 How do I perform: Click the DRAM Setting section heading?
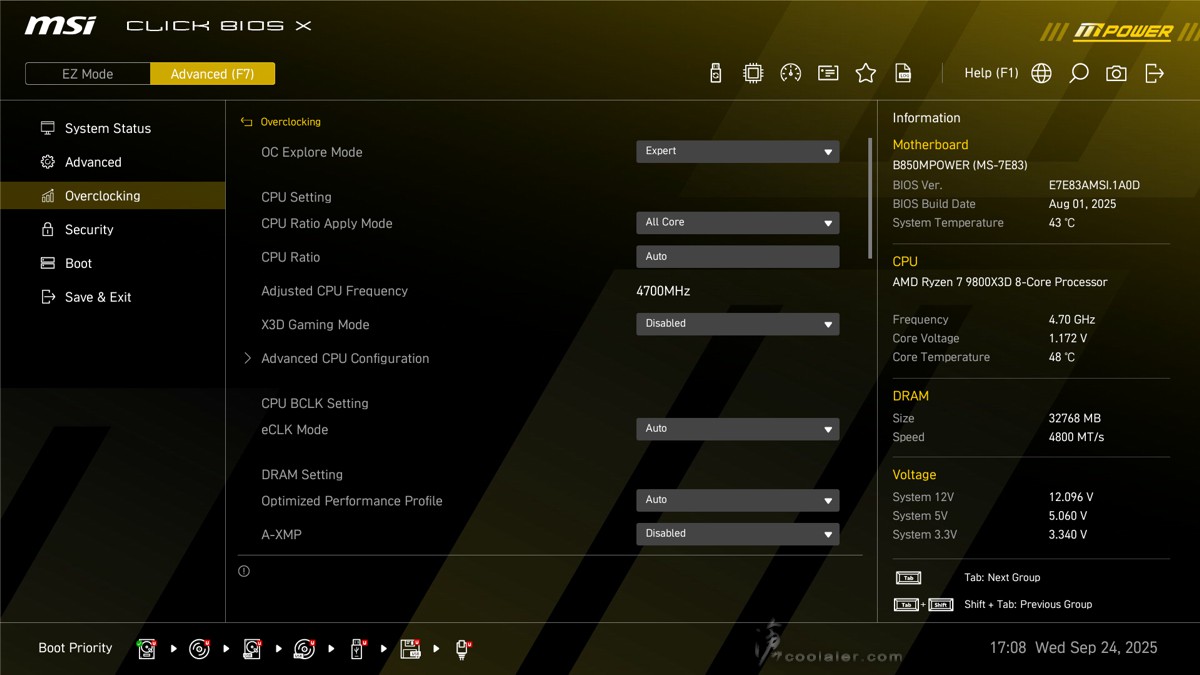click(302, 474)
